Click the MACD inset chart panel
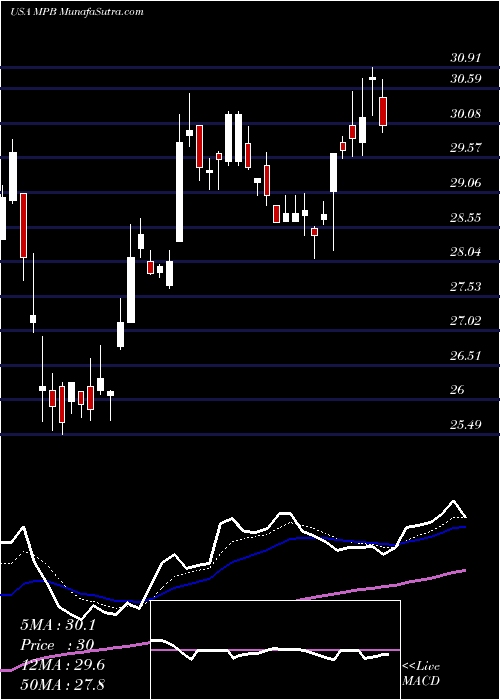The image size is (500, 700). tap(275, 650)
